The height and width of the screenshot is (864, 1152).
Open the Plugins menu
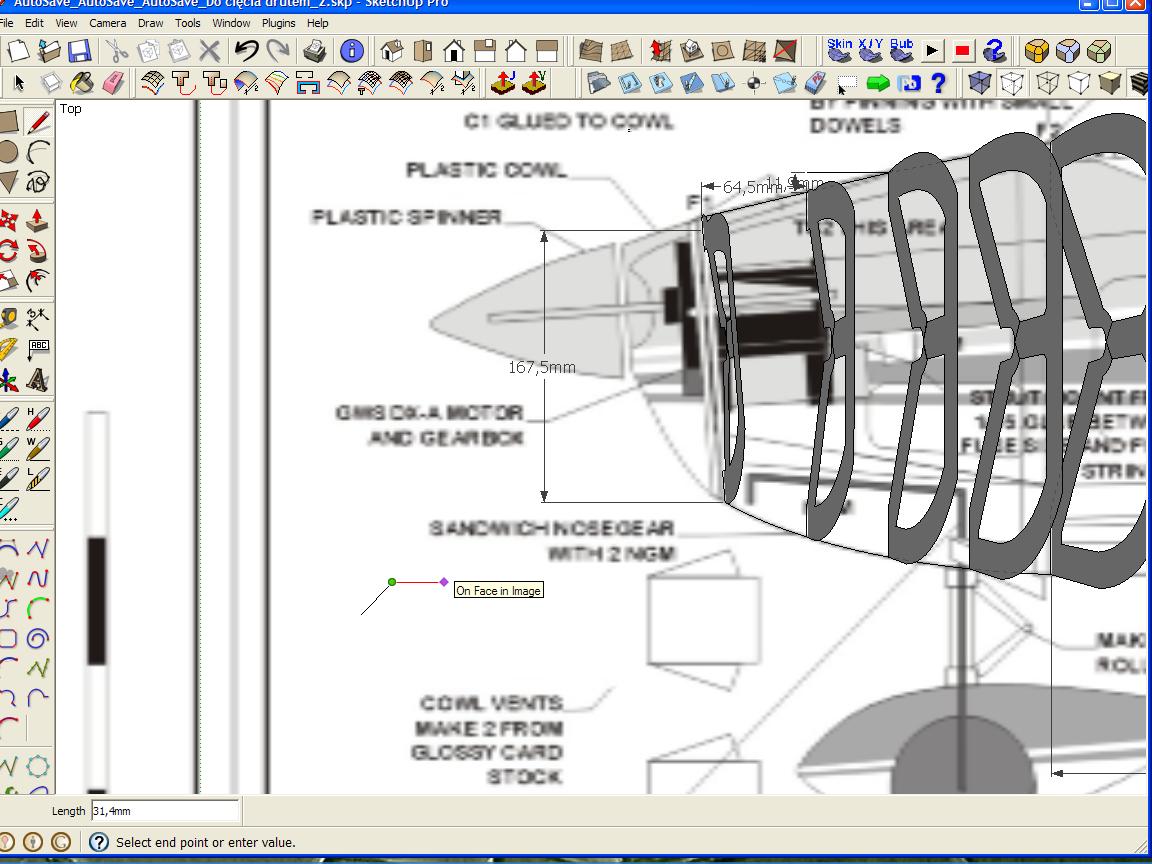click(x=278, y=23)
